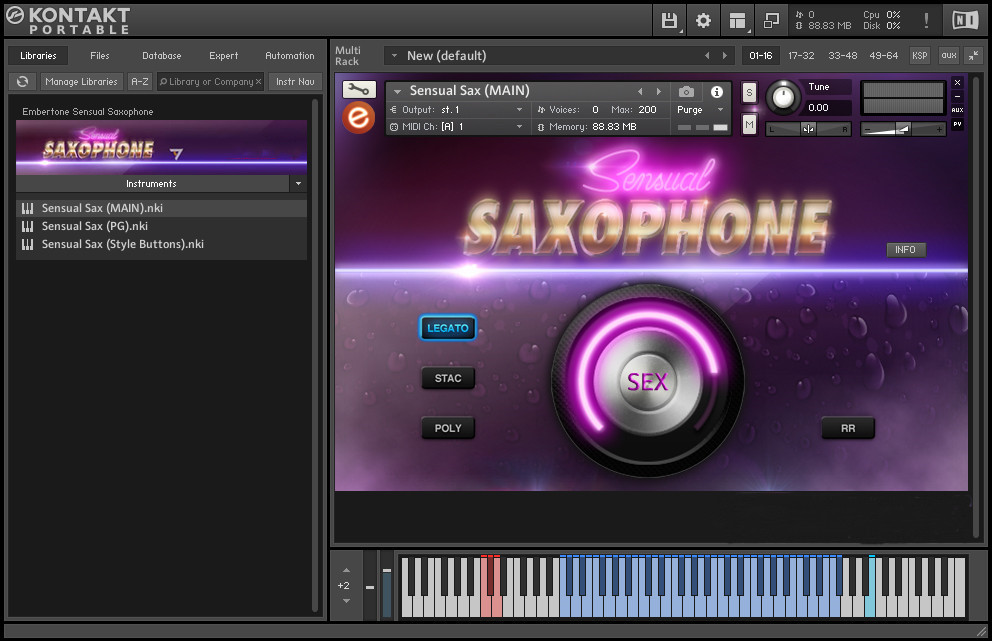This screenshot has width=992, height=641.
Task: Click the orange Embertone logo icon
Action: pyautogui.click(x=359, y=118)
